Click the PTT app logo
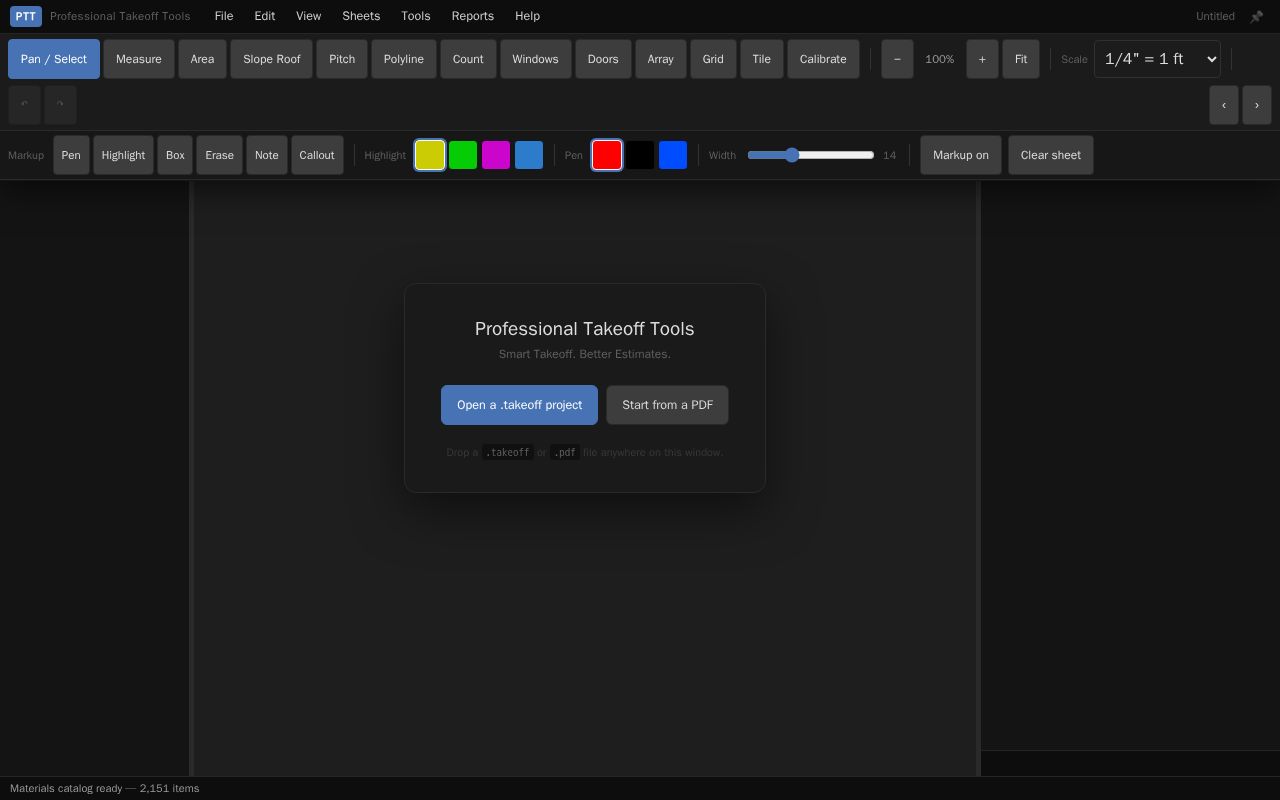This screenshot has width=1280, height=800. click(x=26, y=16)
